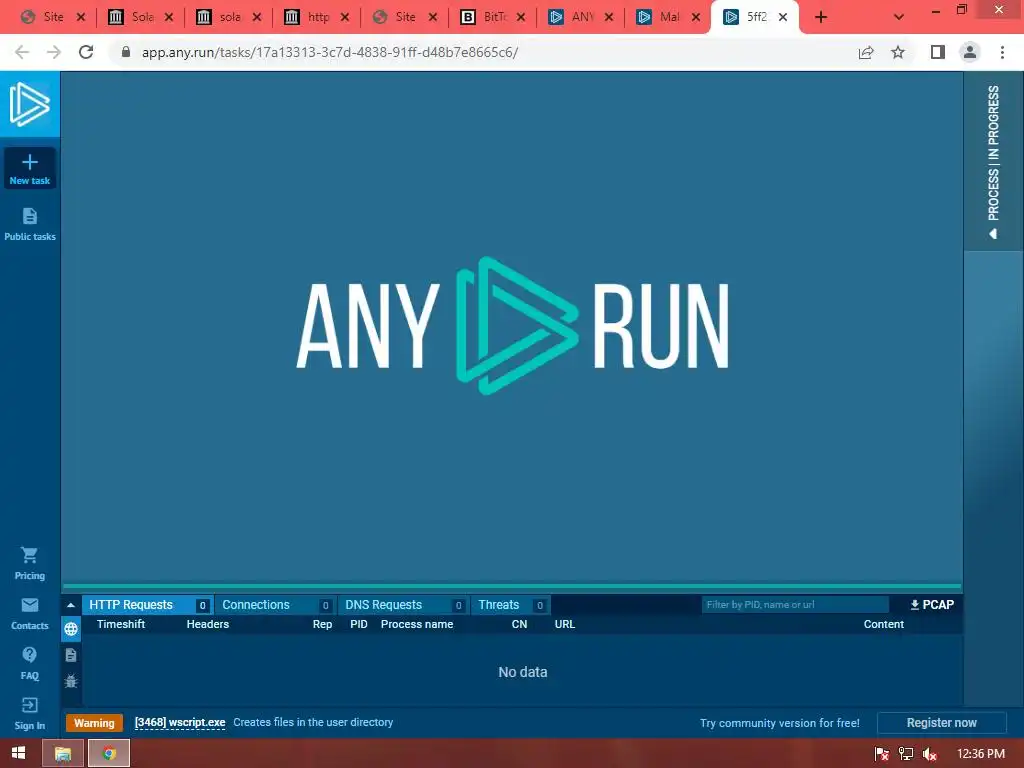This screenshot has height=768, width=1024.
Task: Switch to HTTP Requests tab
Action: click(x=147, y=605)
